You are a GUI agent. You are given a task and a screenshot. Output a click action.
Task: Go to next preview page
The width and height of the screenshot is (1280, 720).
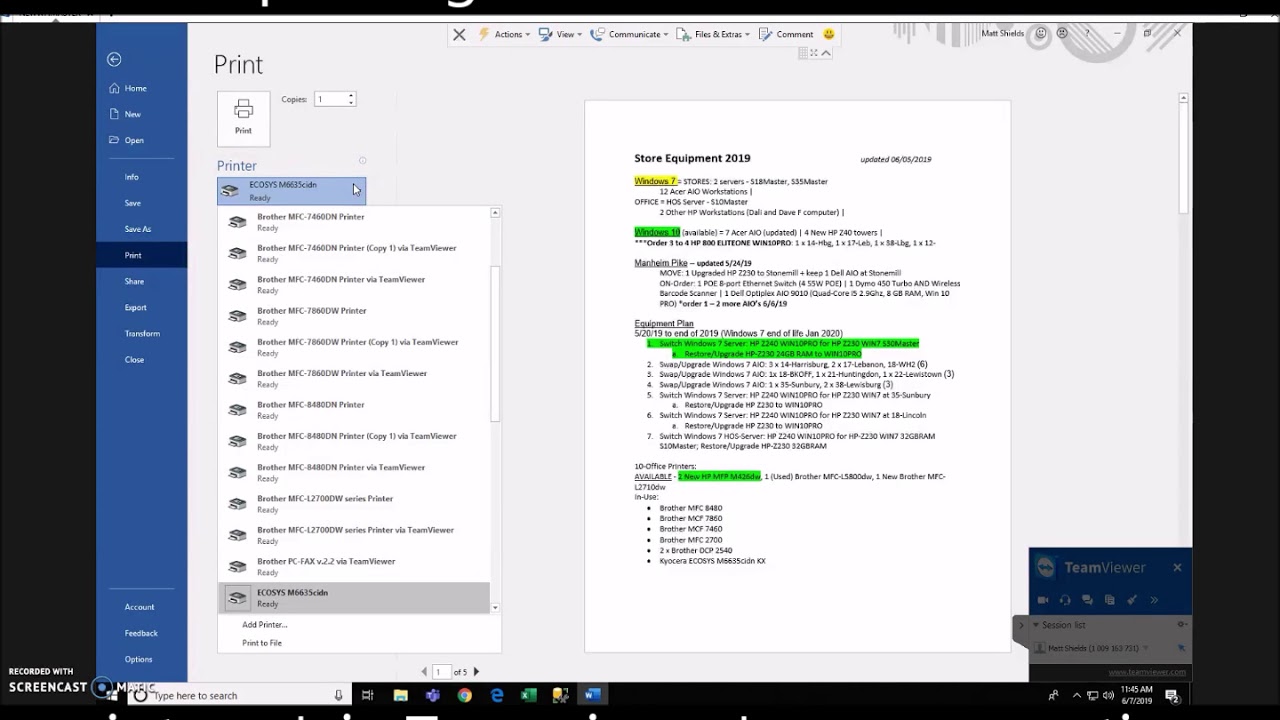(x=476, y=672)
